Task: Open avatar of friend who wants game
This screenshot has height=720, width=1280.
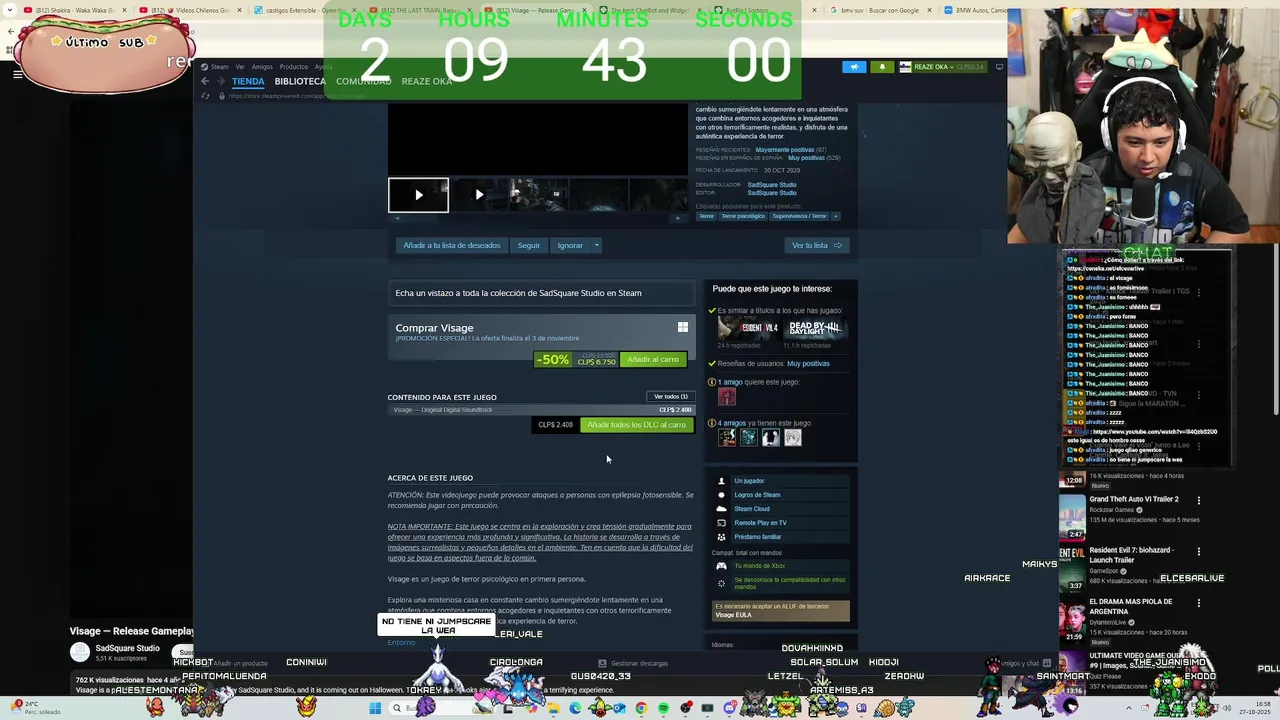Action: (x=727, y=397)
